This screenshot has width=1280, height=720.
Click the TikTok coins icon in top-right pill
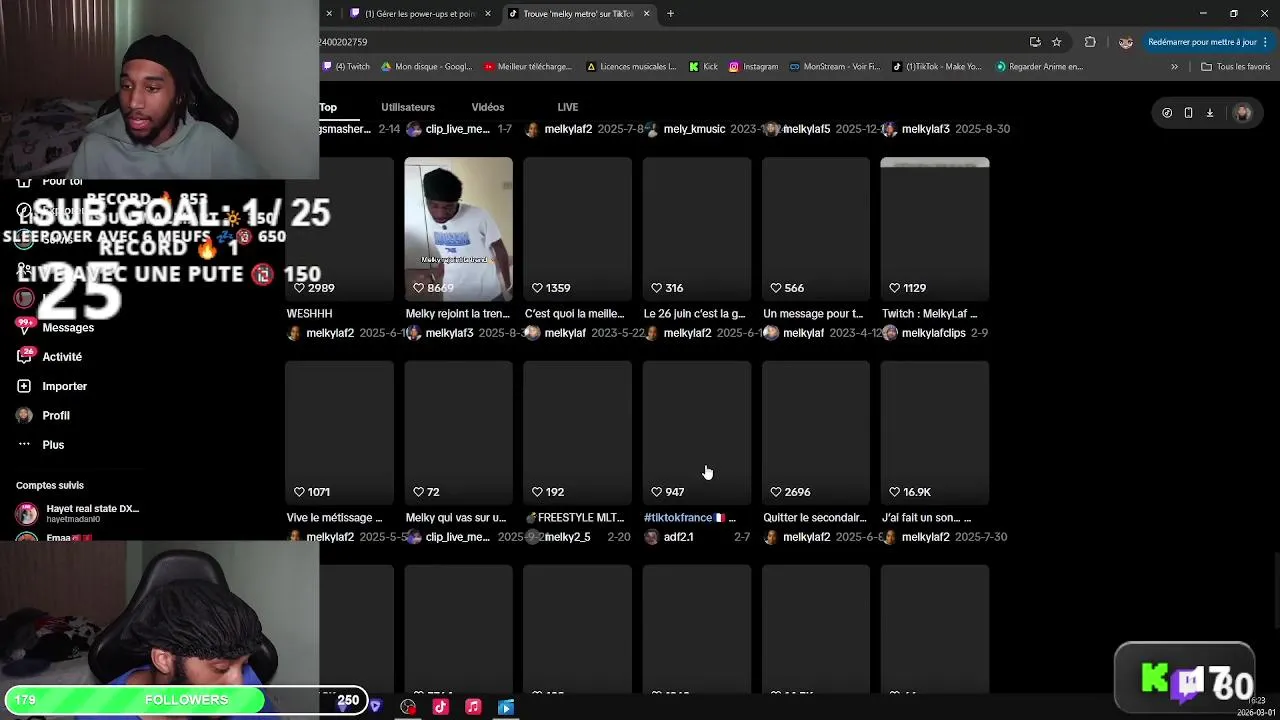[x=1167, y=113]
